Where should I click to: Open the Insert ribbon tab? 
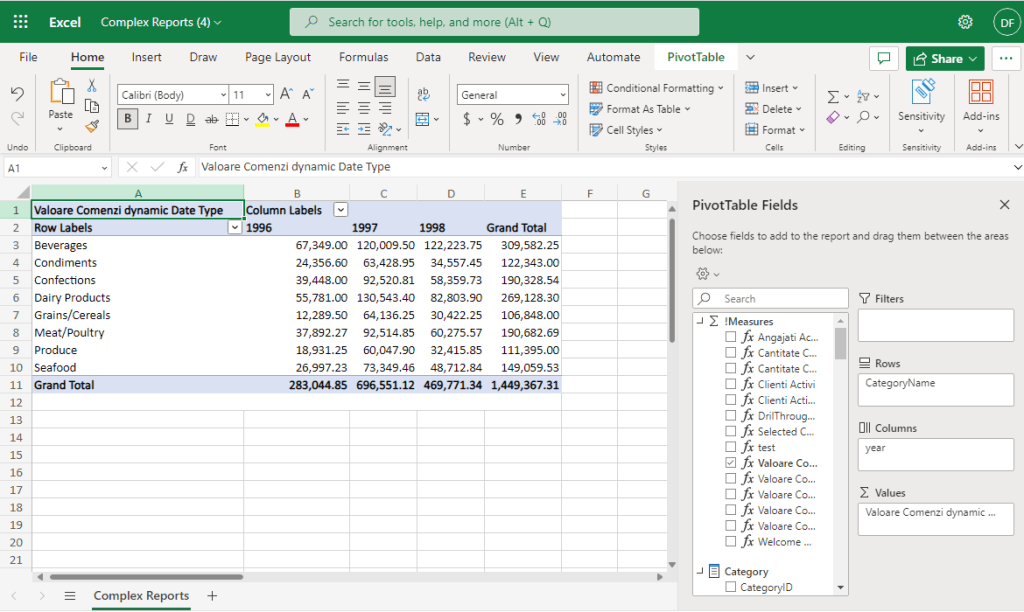pyautogui.click(x=147, y=57)
